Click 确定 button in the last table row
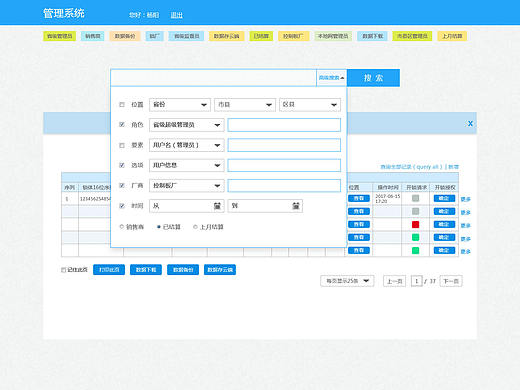 pyautogui.click(x=444, y=250)
